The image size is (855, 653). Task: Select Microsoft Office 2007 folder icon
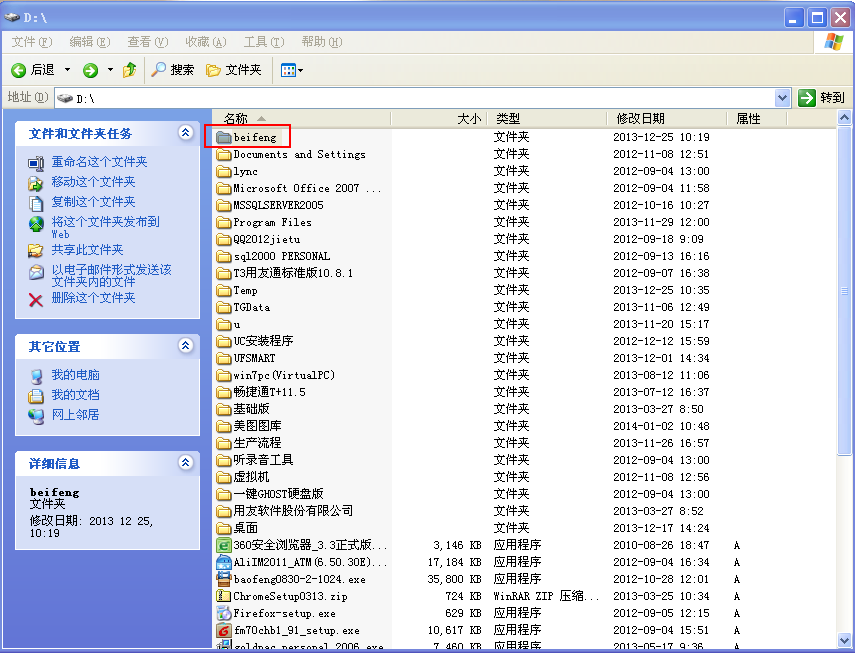pos(224,188)
